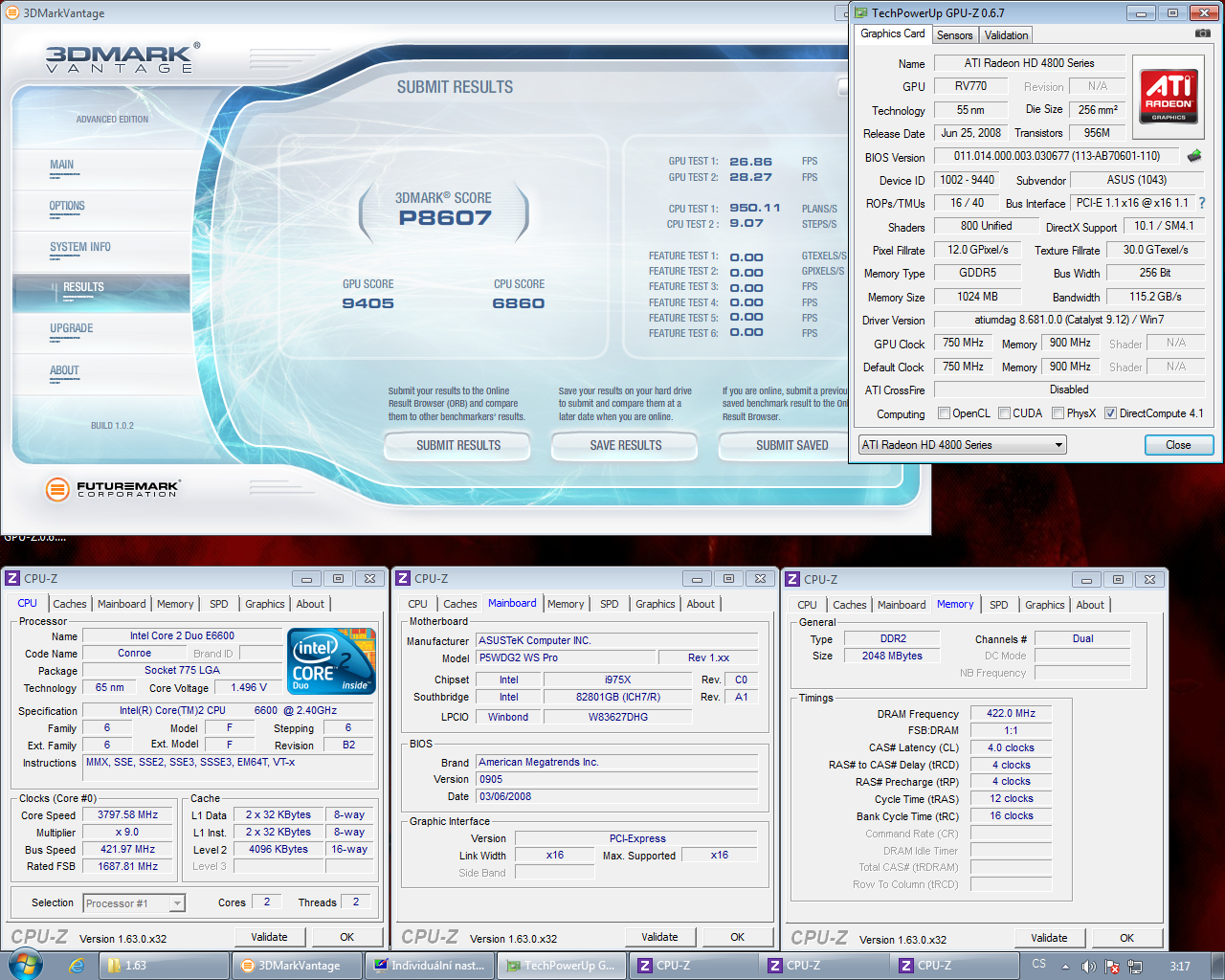Click the network tray icon
The image size is (1225, 980).
[1135, 966]
